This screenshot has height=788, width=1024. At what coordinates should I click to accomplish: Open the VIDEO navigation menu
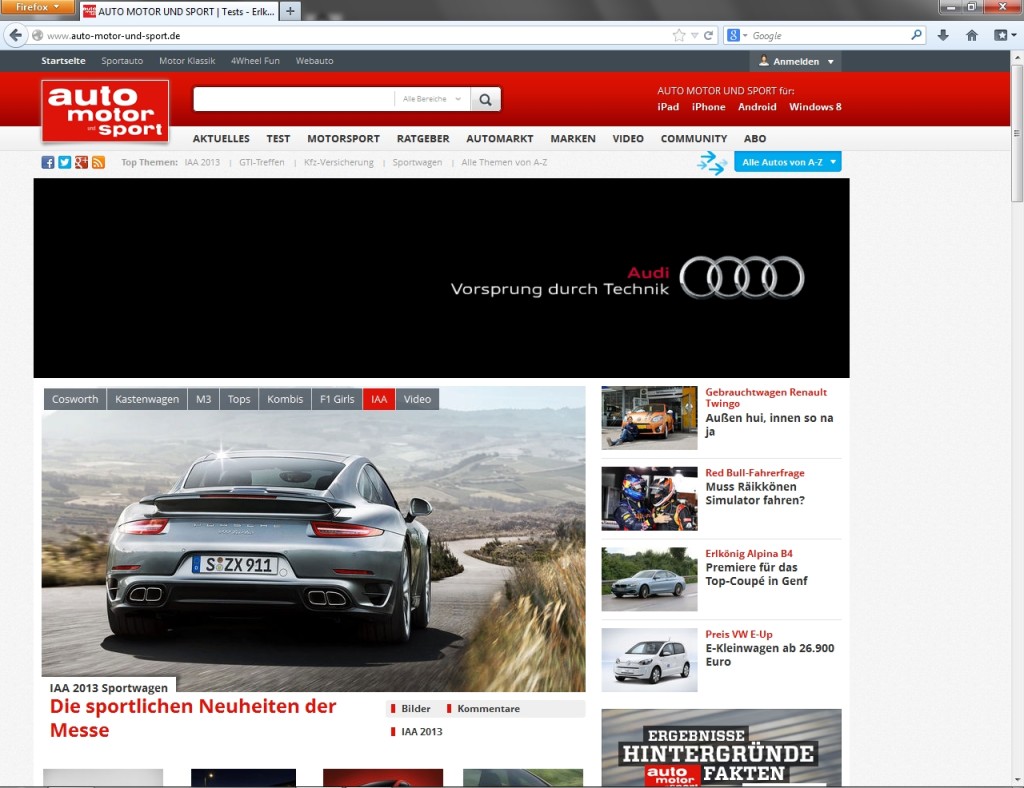coord(628,138)
